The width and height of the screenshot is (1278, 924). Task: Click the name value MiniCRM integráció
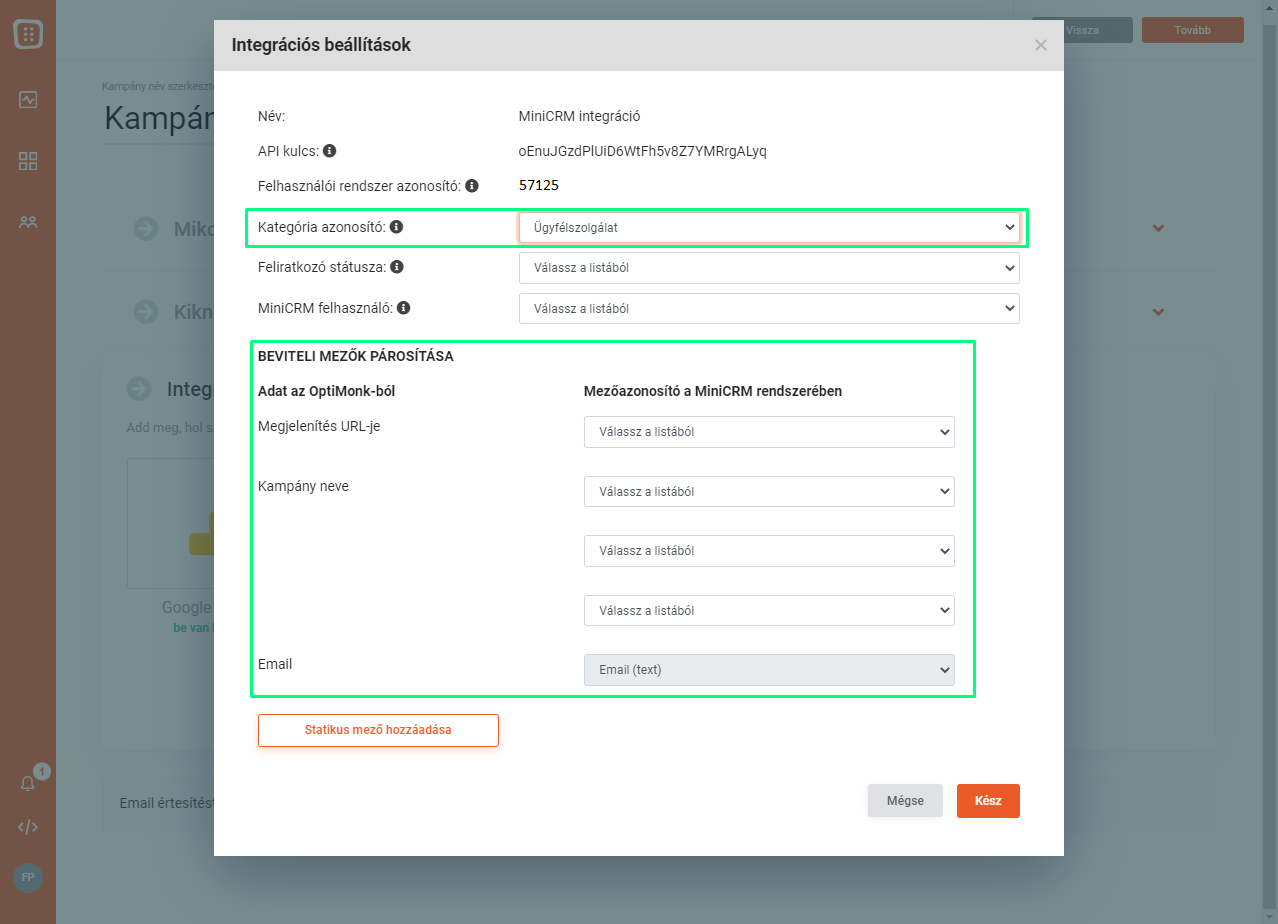[580, 116]
